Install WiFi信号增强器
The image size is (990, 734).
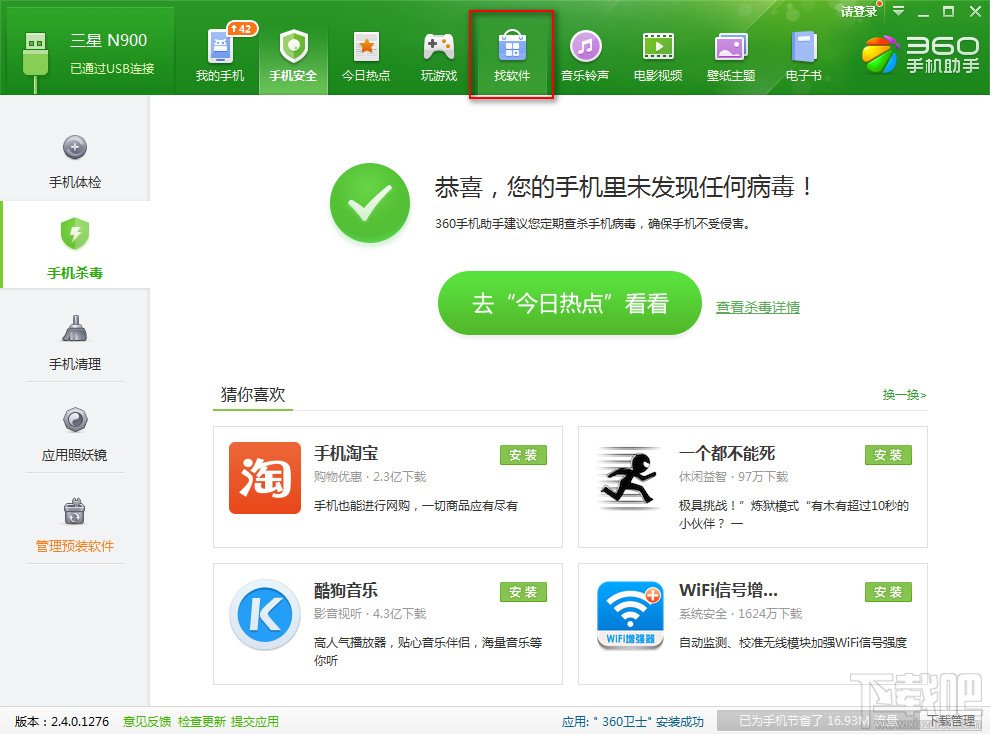coord(888,591)
